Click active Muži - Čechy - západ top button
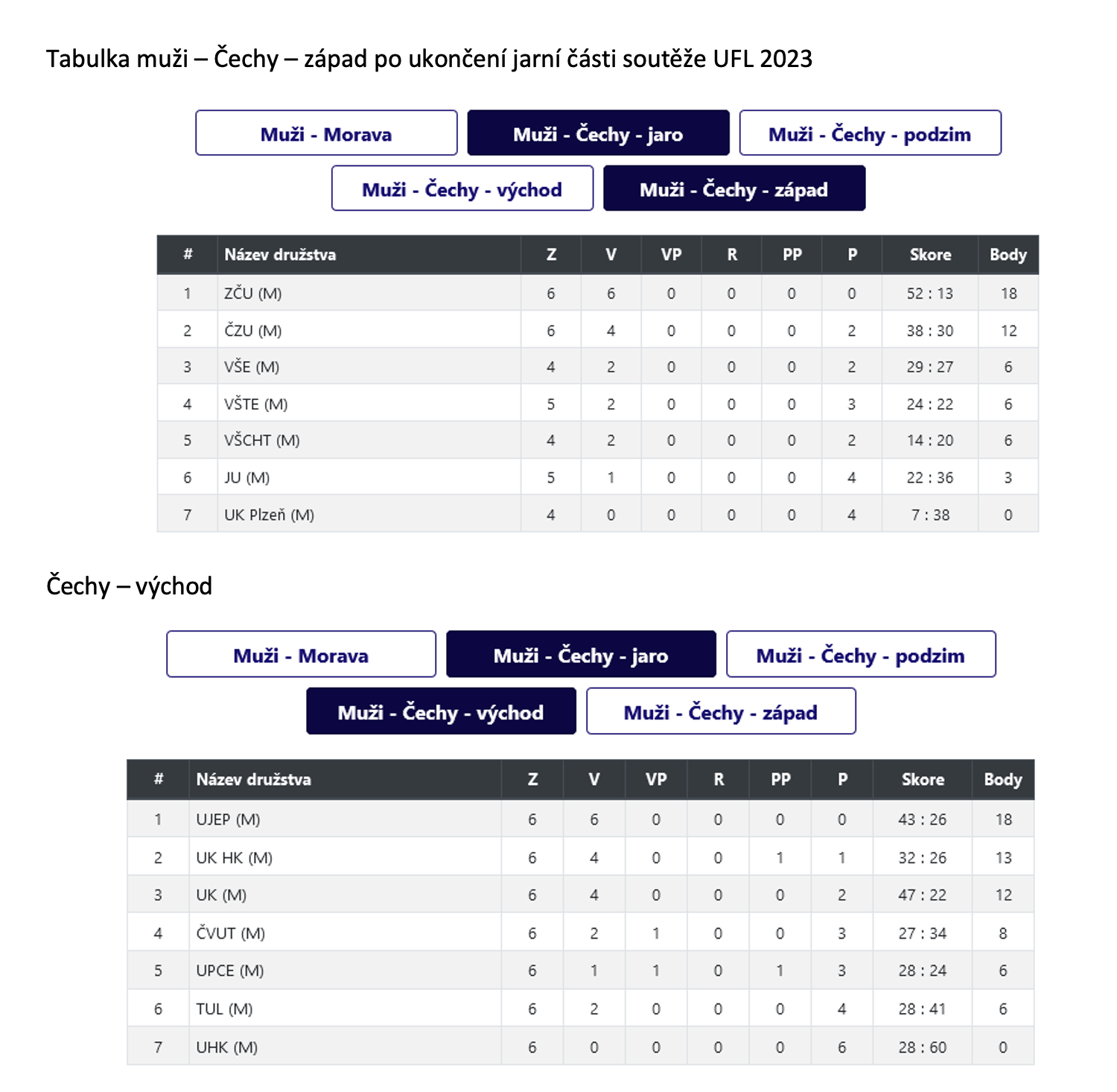Image resolution: width=1117 pixels, height=1092 pixels. tap(734, 188)
